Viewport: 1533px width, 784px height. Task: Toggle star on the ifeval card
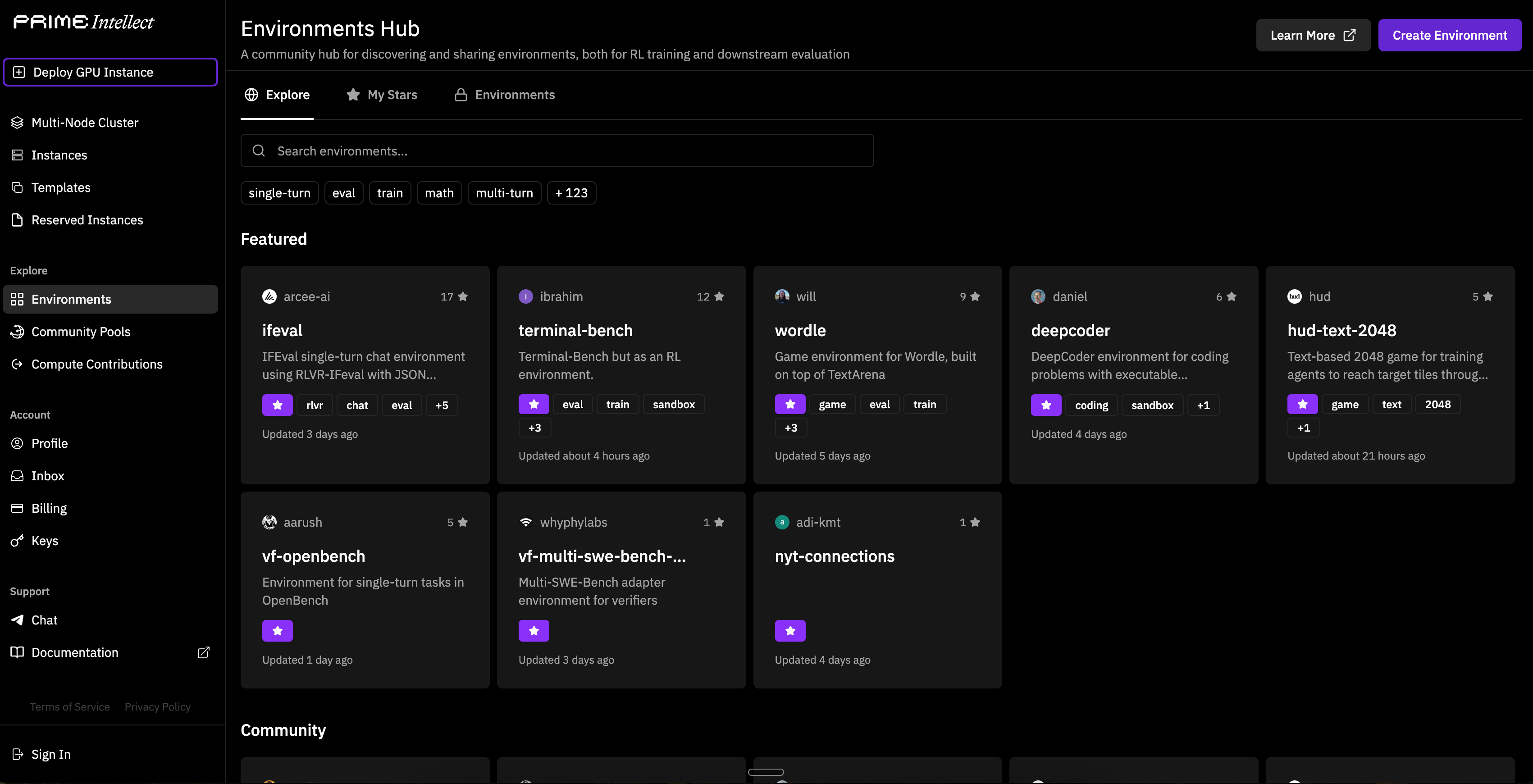277,405
